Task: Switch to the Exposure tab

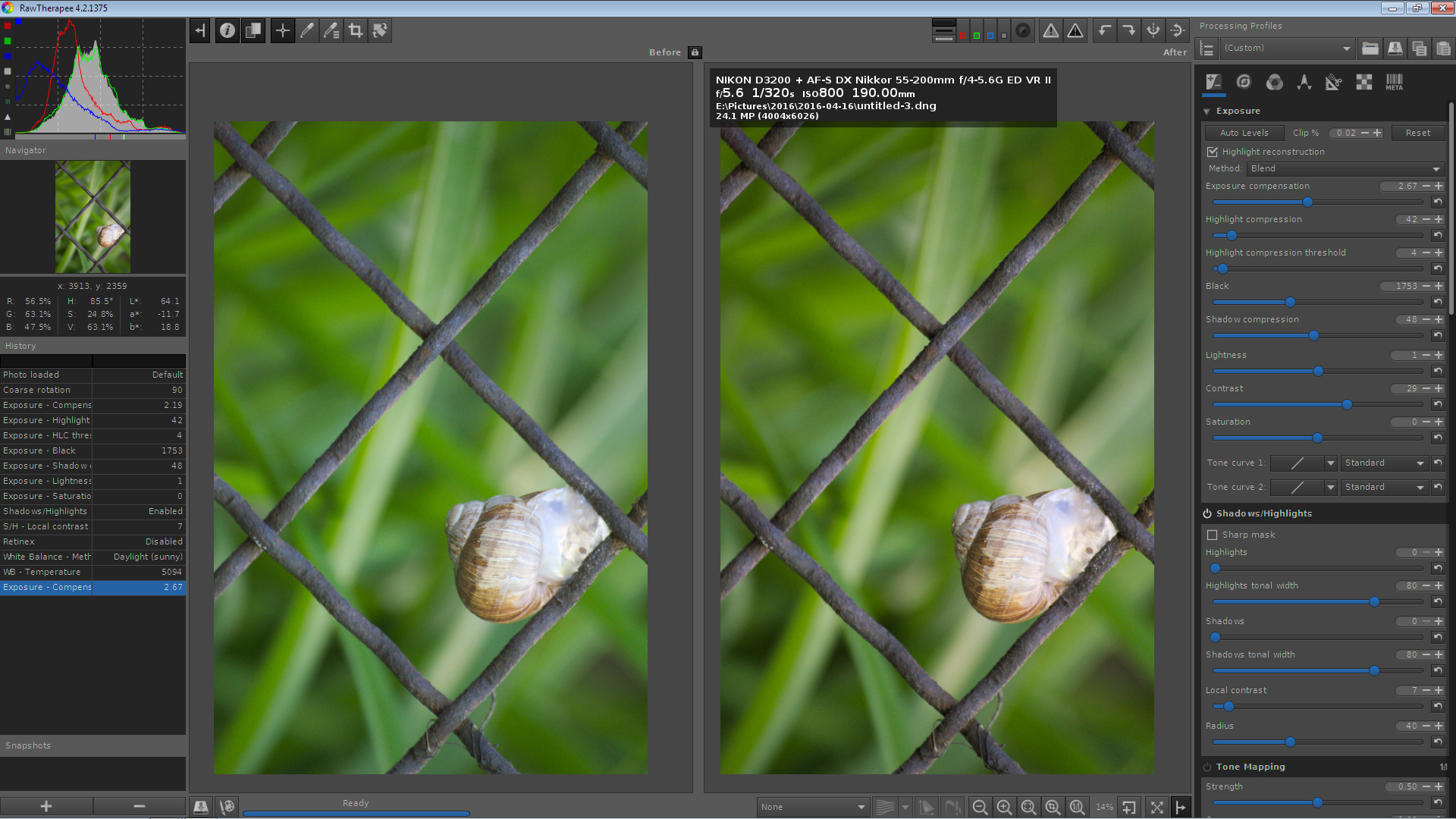Action: point(1213,82)
